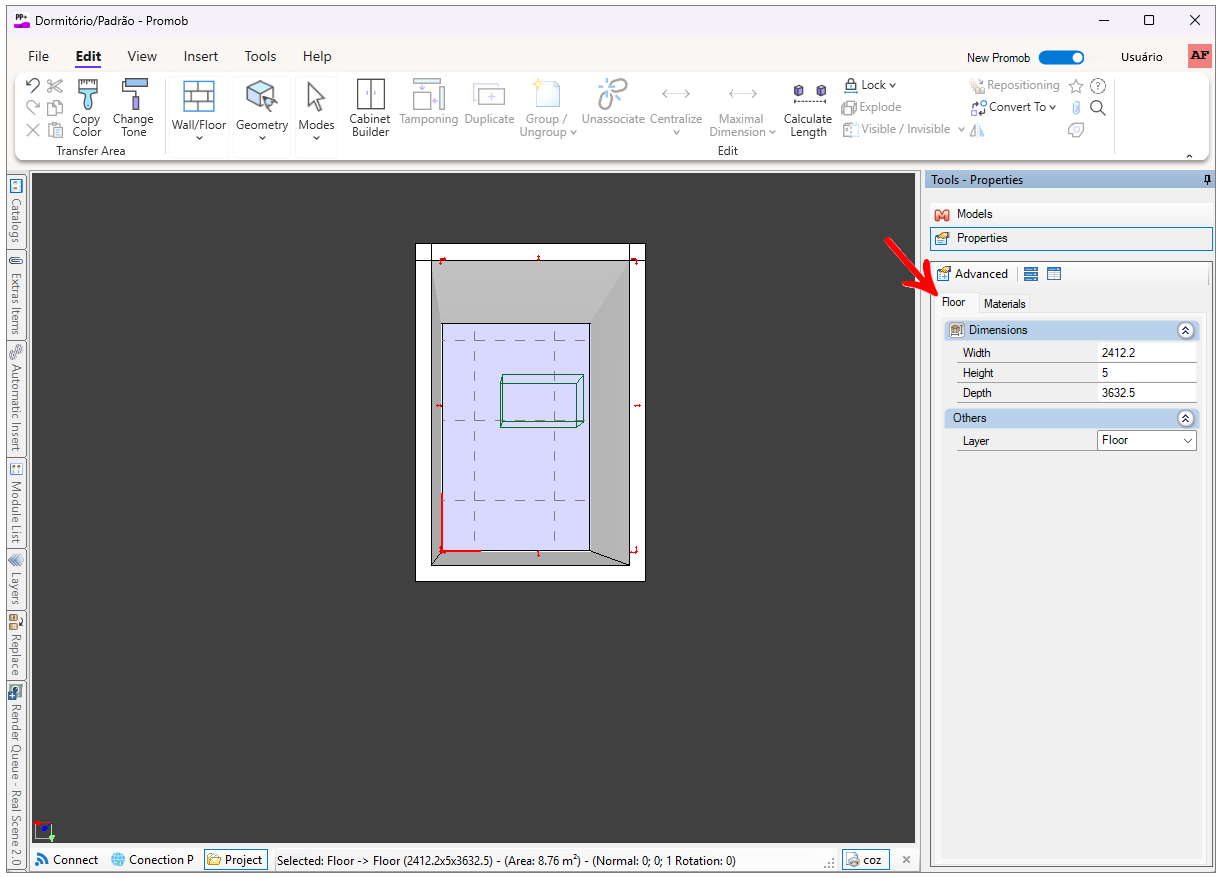Image resolution: width=1223 pixels, height=878 pixels.
Task: Pin the Tools - Properties panel
Action: [x=1207, y=180]
